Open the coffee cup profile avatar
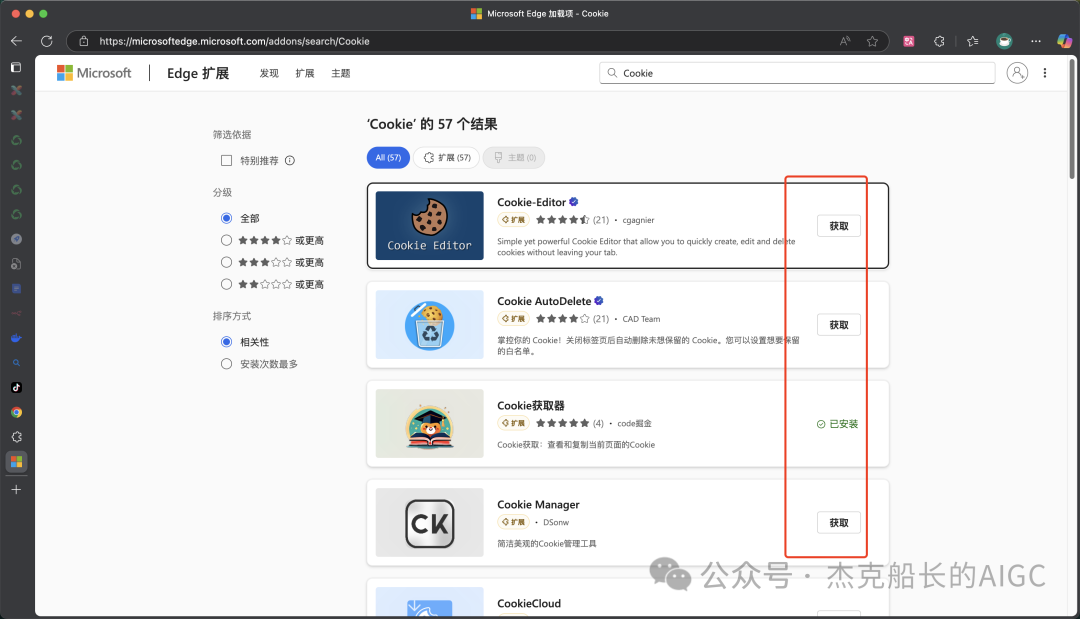1080x619 pixels. click(x=1004, y=41)
